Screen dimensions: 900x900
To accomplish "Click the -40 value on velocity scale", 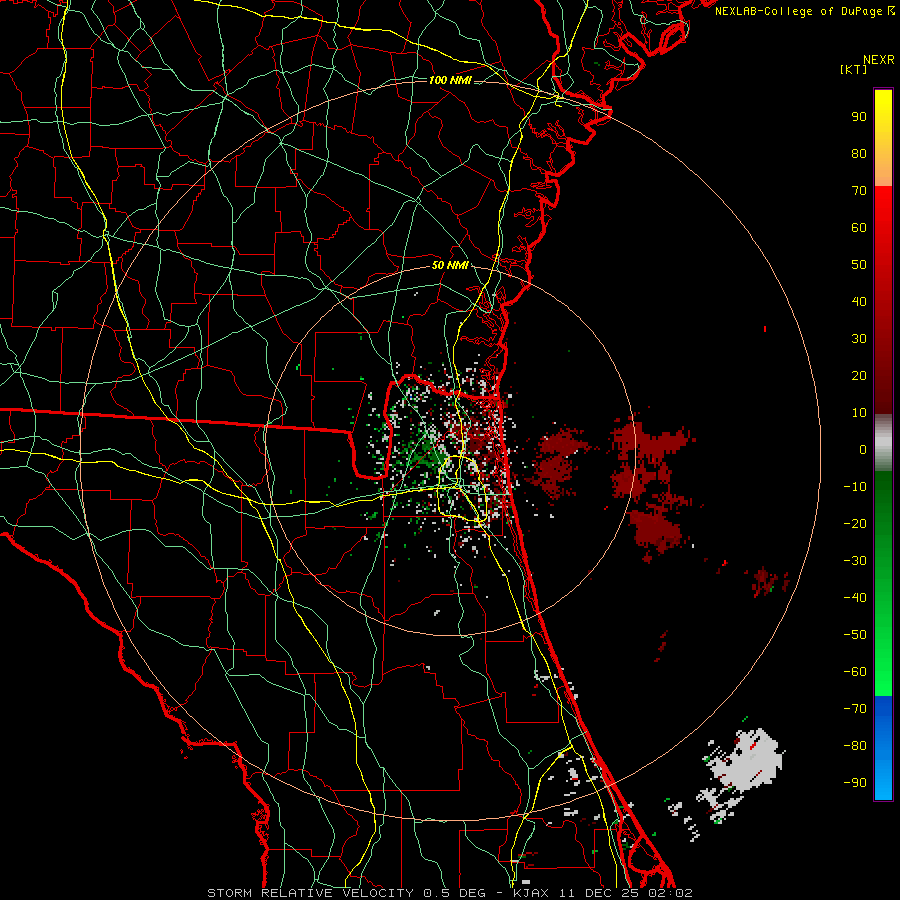I will (855, 598).
